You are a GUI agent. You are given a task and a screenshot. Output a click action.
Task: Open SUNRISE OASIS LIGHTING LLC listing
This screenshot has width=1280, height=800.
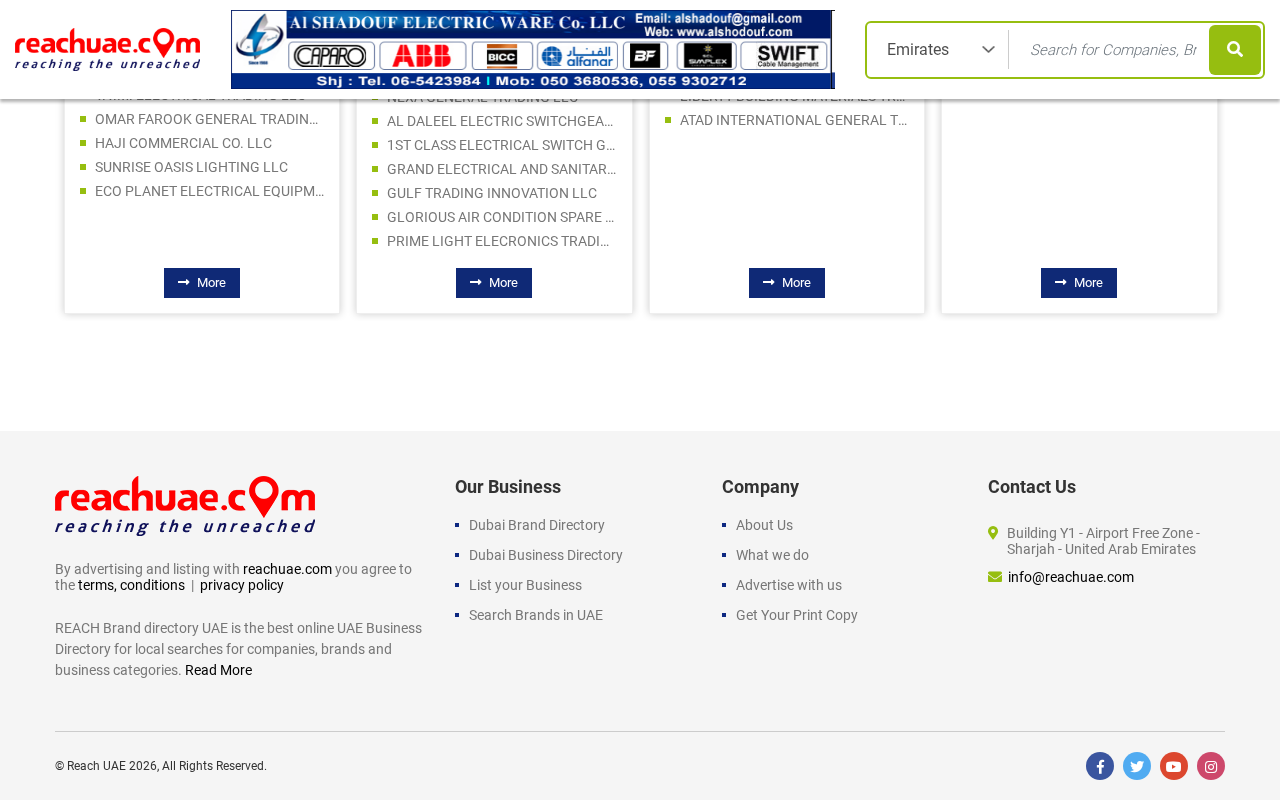191,167
